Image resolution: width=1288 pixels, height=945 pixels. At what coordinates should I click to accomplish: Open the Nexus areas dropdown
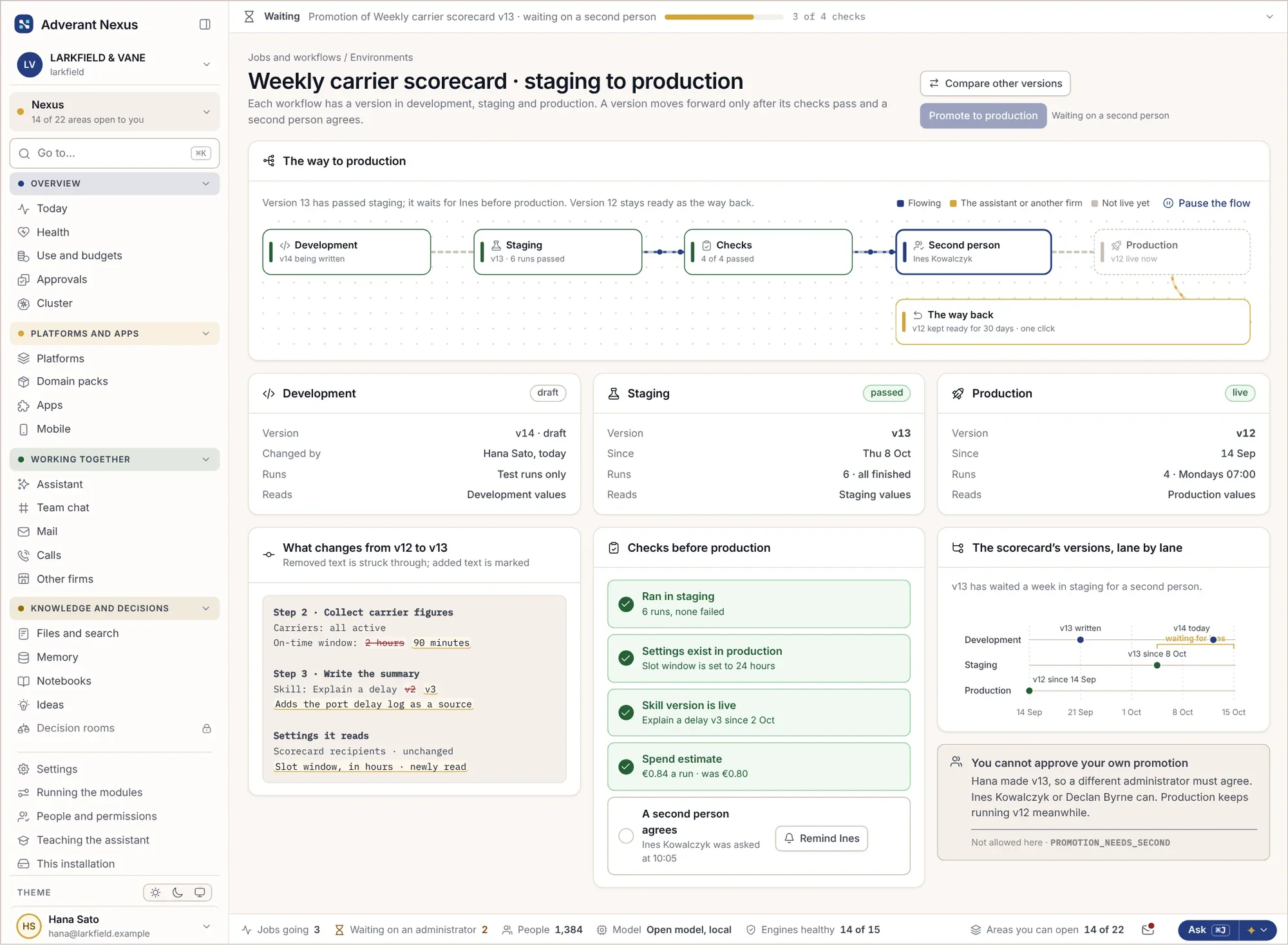click(115, 111)
